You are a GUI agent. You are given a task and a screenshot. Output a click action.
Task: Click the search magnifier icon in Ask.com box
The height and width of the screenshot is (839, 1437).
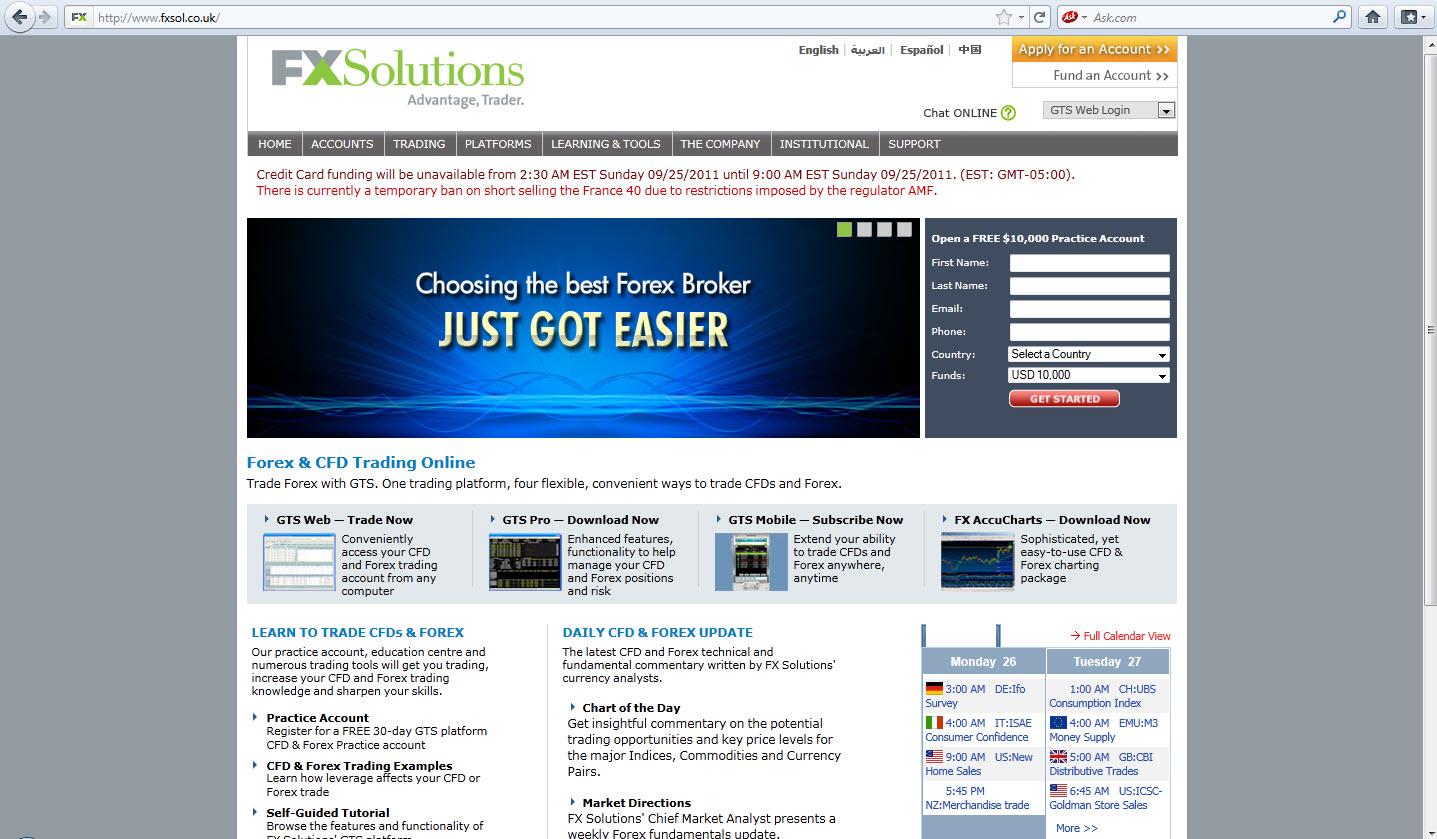point(1340,17)
